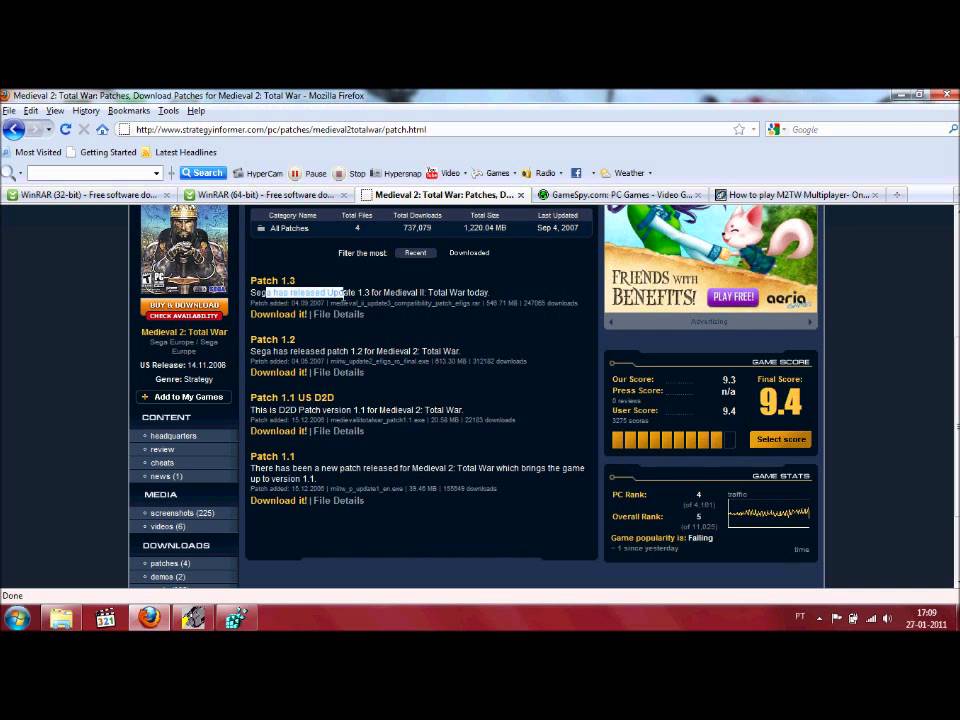
Task: Click the toolbar magnifying glass icon
Action: click(x=8, y=173)
